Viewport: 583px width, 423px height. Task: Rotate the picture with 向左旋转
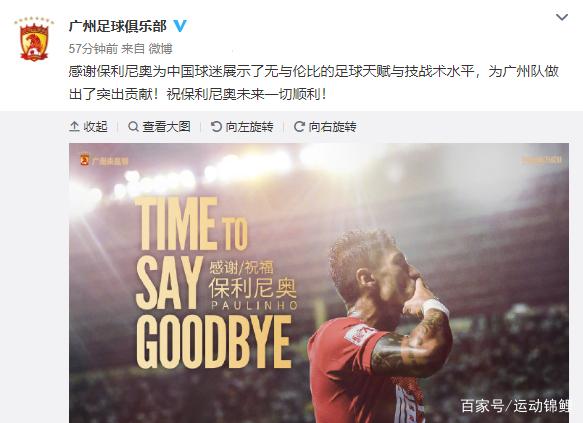click(x=242, y=127)
